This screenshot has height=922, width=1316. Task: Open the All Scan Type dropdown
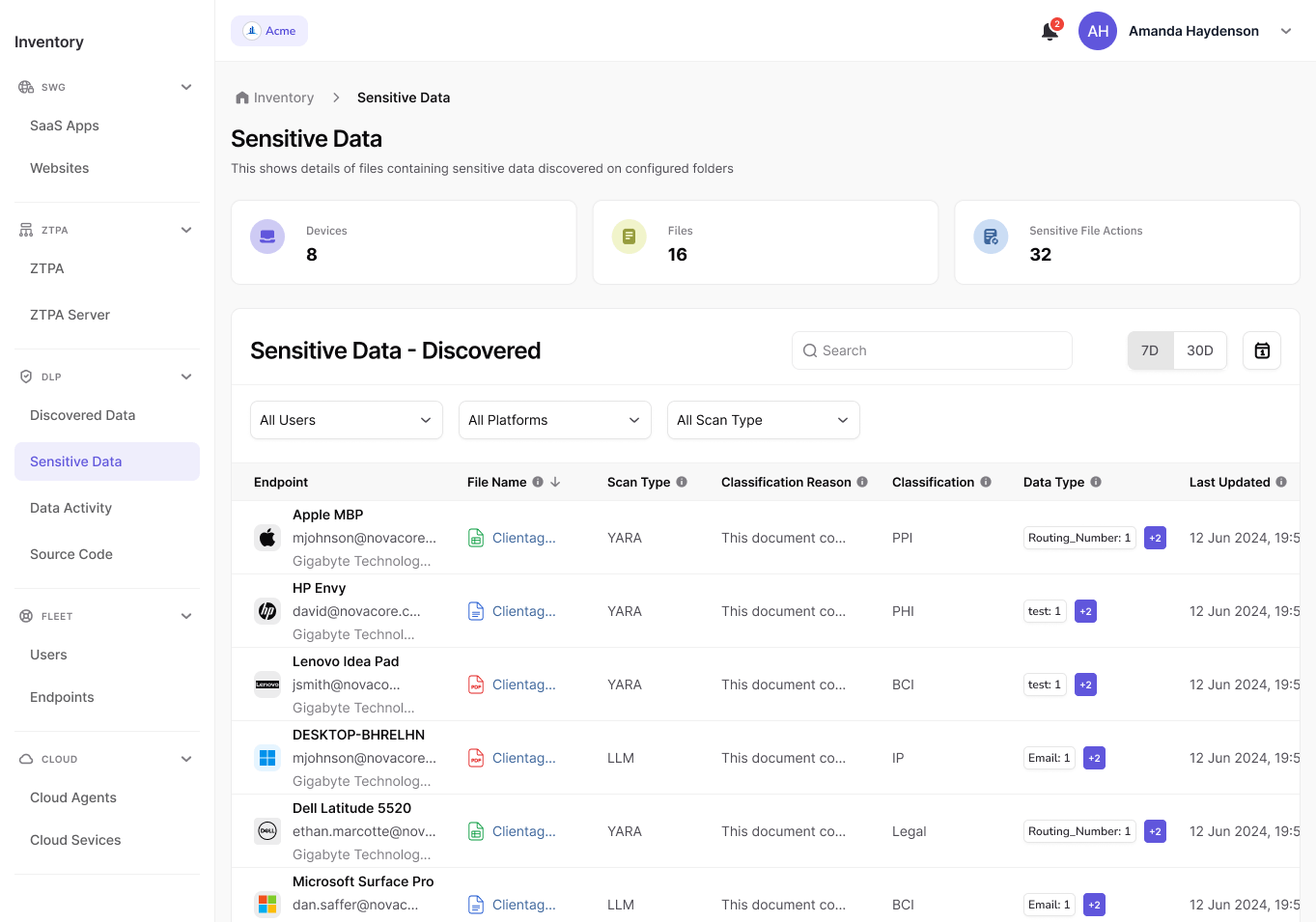(x=763, y=420)
